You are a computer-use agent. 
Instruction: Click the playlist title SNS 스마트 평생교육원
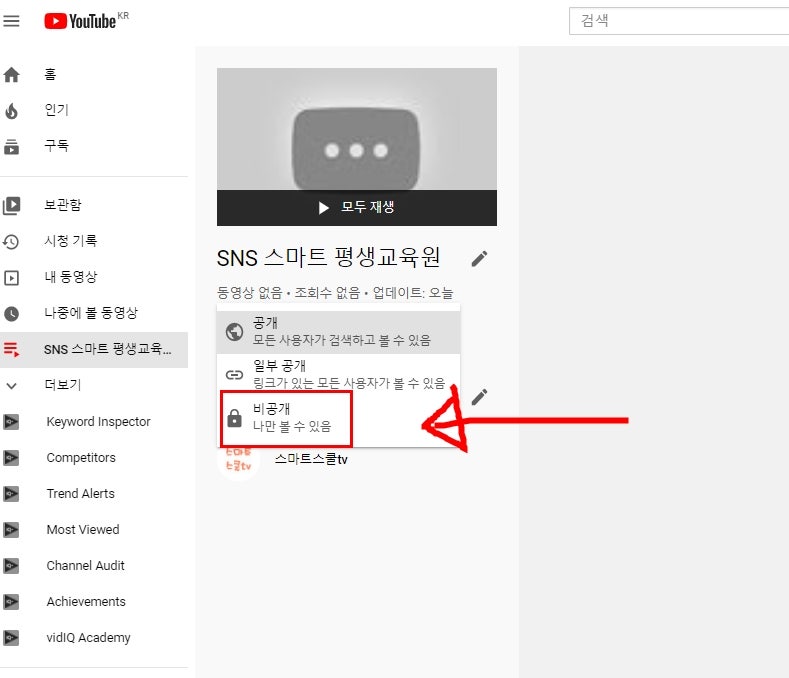click(x=329, y=258)
